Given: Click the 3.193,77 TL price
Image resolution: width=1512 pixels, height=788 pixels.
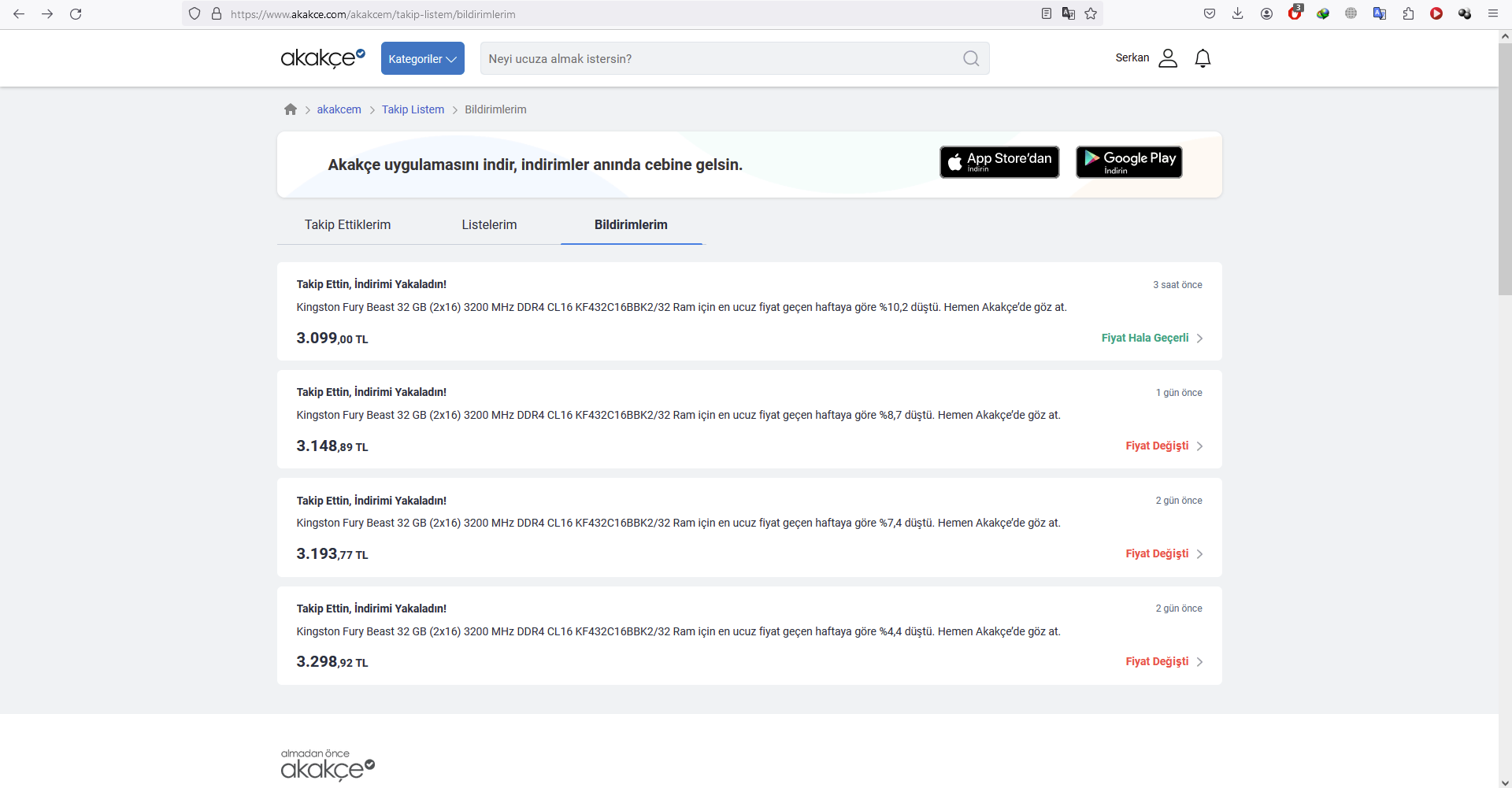Looking at the screenshot, I should (332, 554).
